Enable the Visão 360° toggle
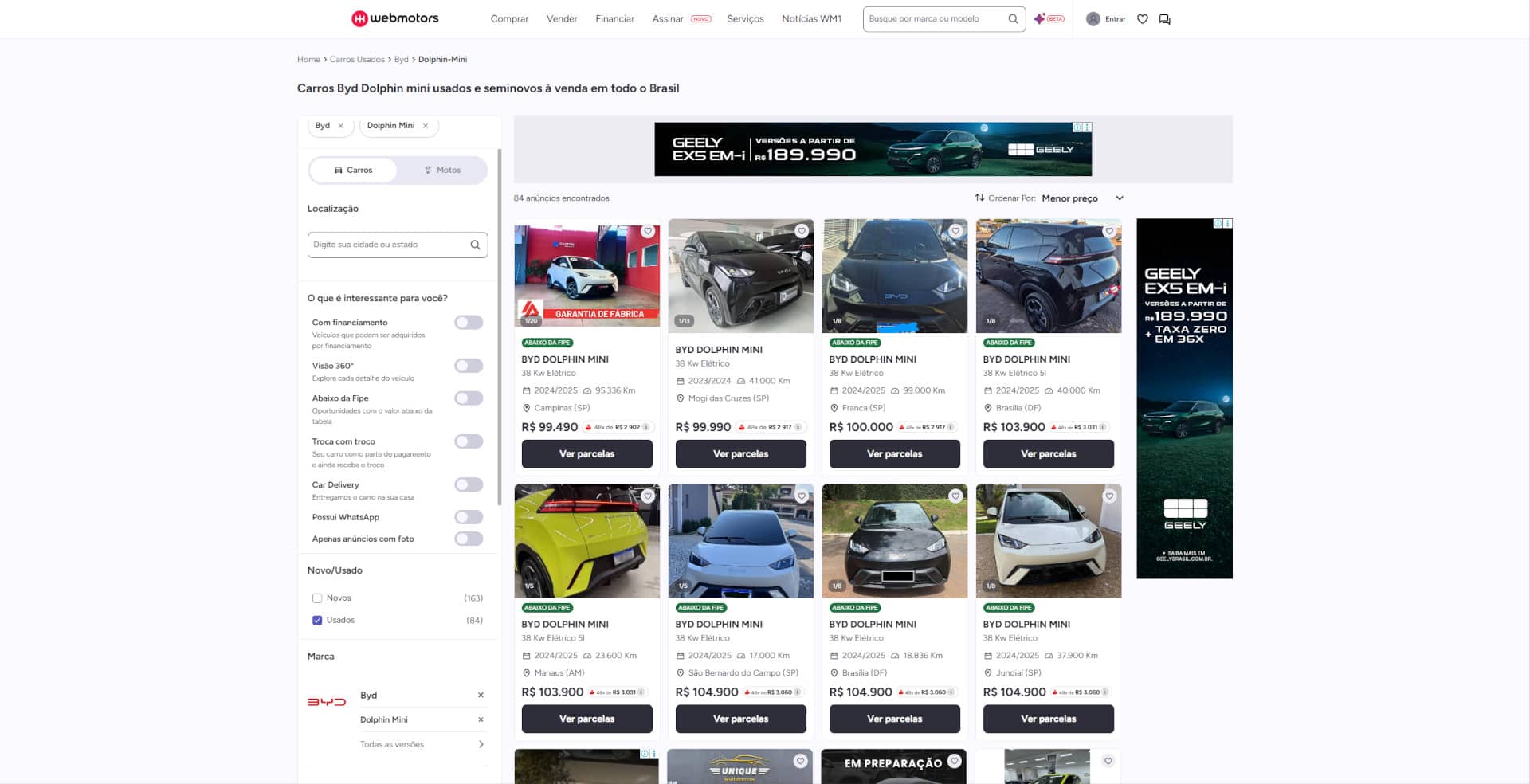 pyautogui.click(x=469, y=366)
